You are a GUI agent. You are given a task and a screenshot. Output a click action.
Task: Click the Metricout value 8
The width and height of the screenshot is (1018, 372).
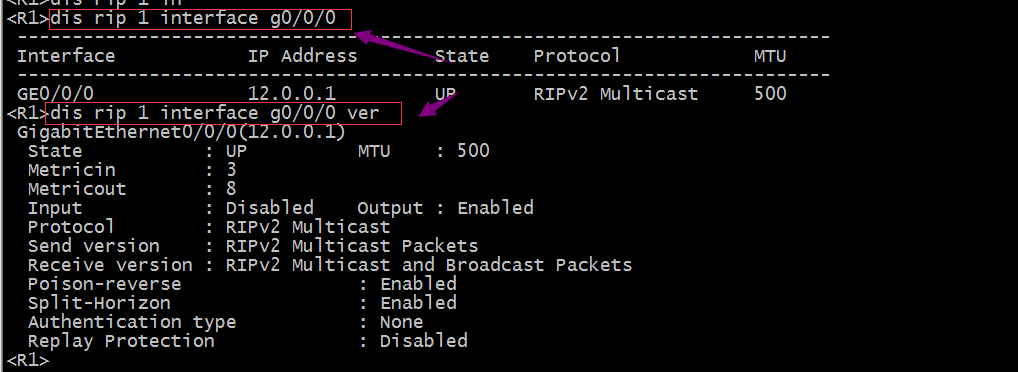tap(231, 190)
